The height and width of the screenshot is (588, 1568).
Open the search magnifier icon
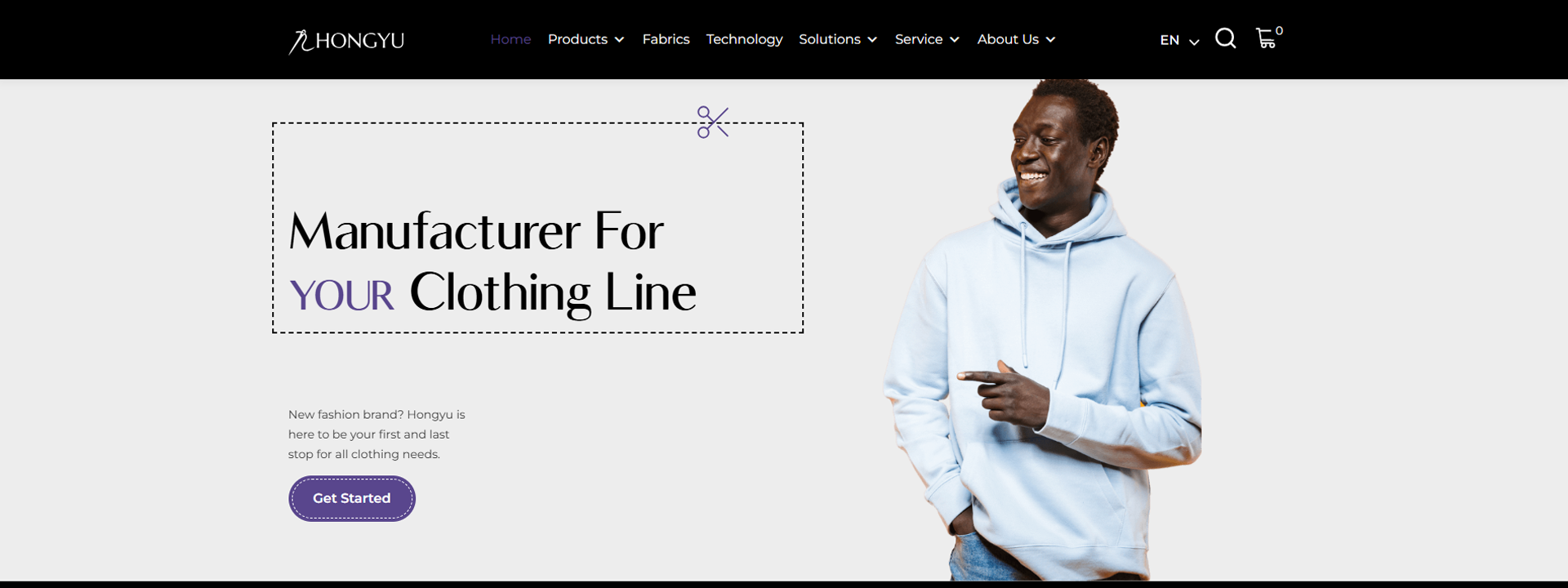pos(1225,38)
